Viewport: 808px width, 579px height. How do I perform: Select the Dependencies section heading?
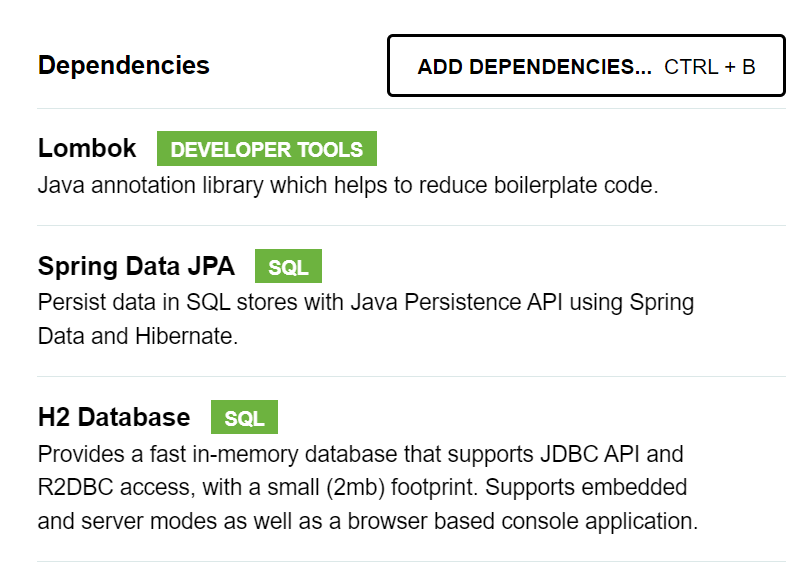tap(124, 66)
